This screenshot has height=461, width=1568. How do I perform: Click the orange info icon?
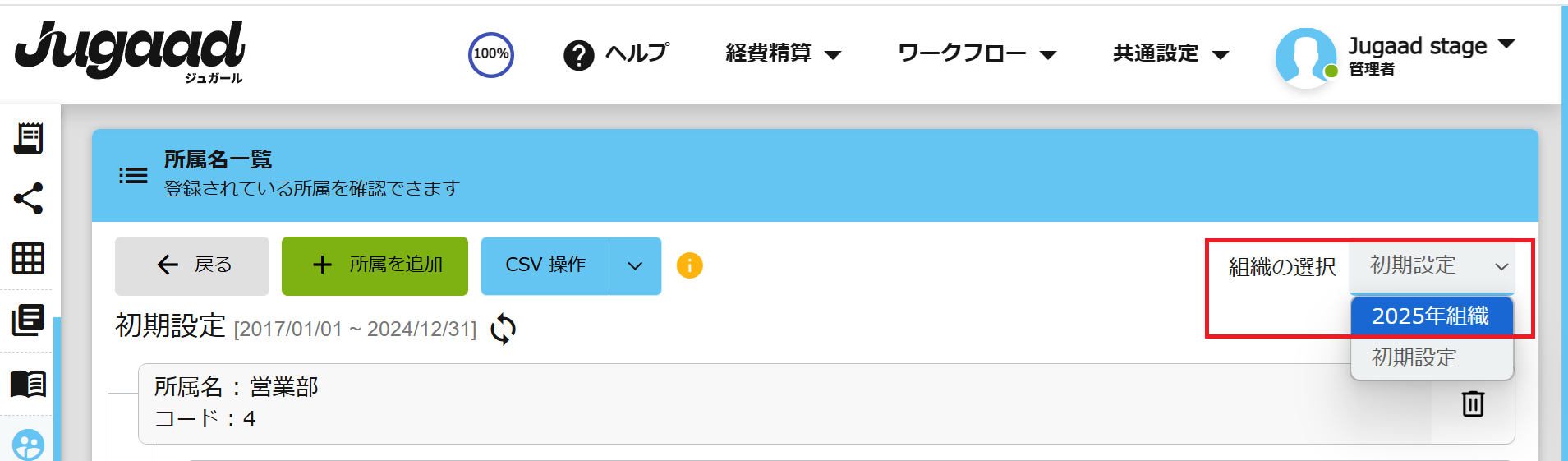[689, 265]
